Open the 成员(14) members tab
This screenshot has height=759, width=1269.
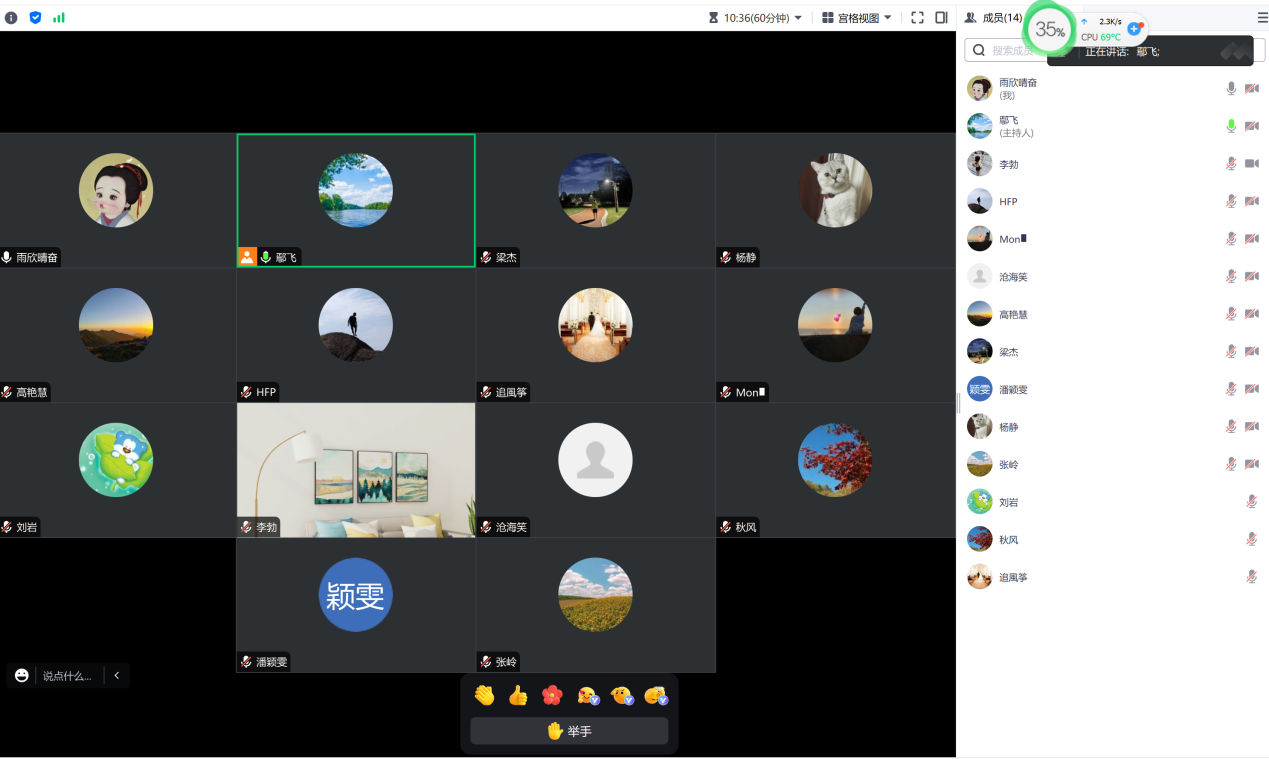click(x=993, y=17)
